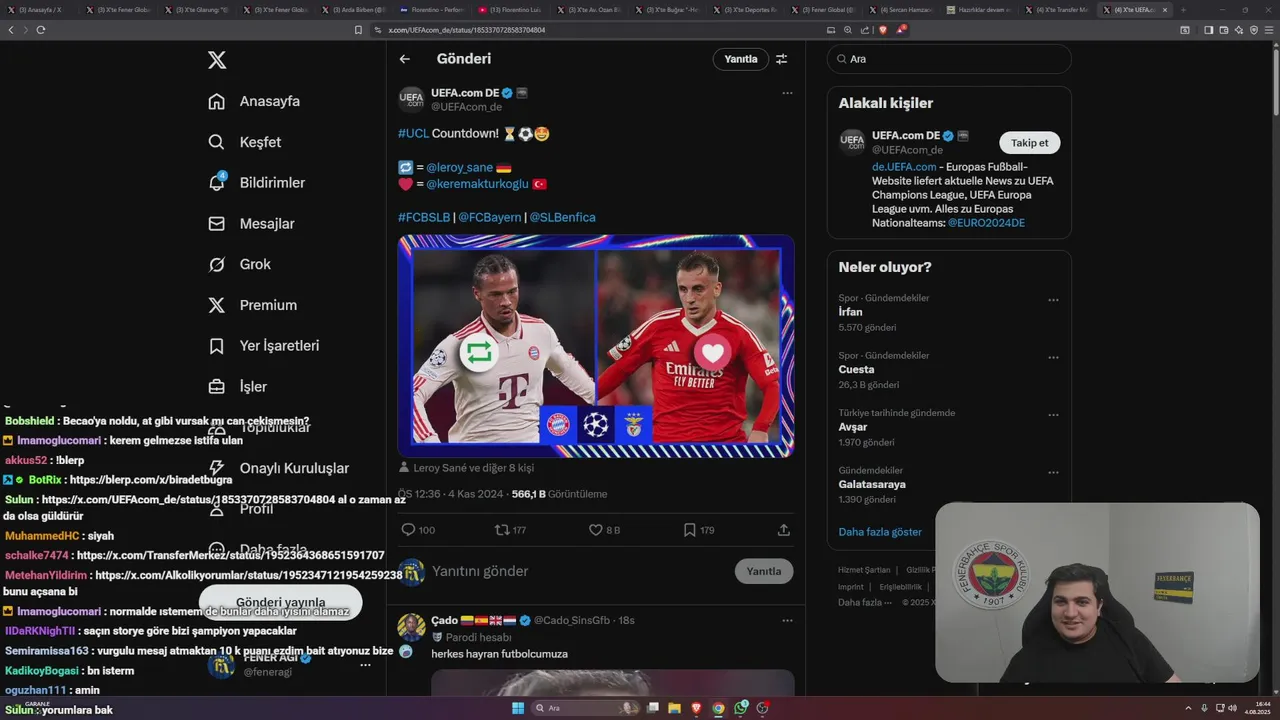The width and height of the screenshot is (1280, 720).
Task: Open Grok from the sidebar
Action: [x=240, y=264]
